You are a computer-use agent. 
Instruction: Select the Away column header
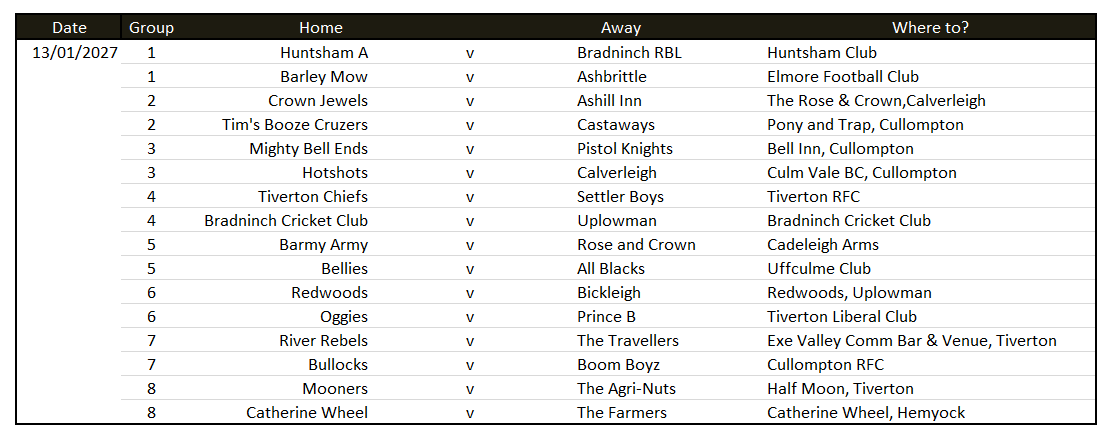click(621, 28)
